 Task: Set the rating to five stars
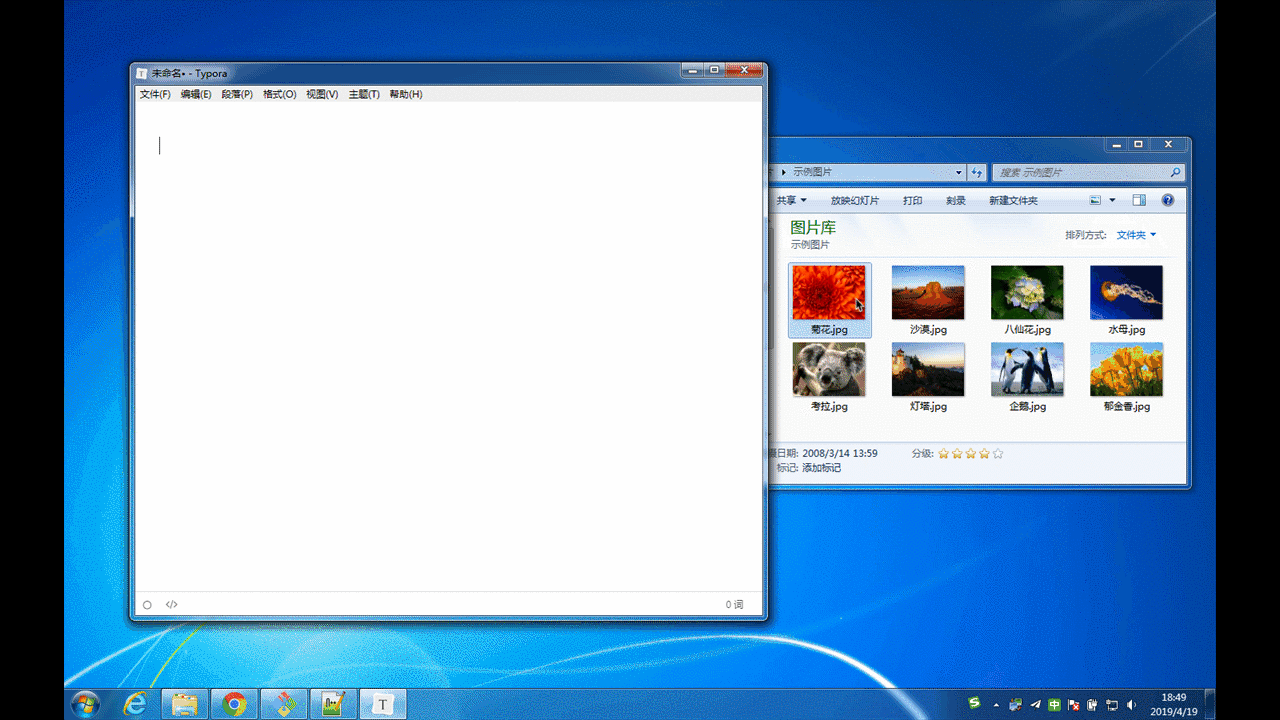pyautogui.click(x=996, y=453)
